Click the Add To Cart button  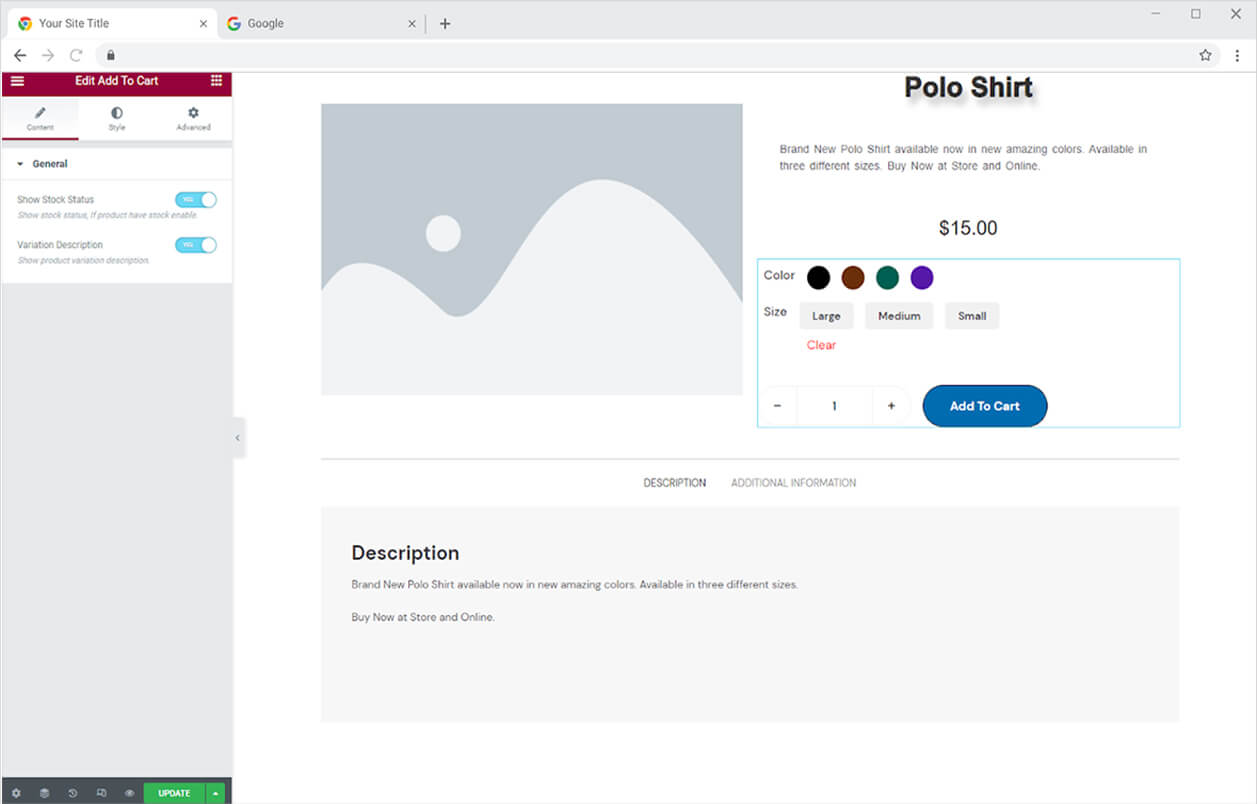tap(984, 406)
